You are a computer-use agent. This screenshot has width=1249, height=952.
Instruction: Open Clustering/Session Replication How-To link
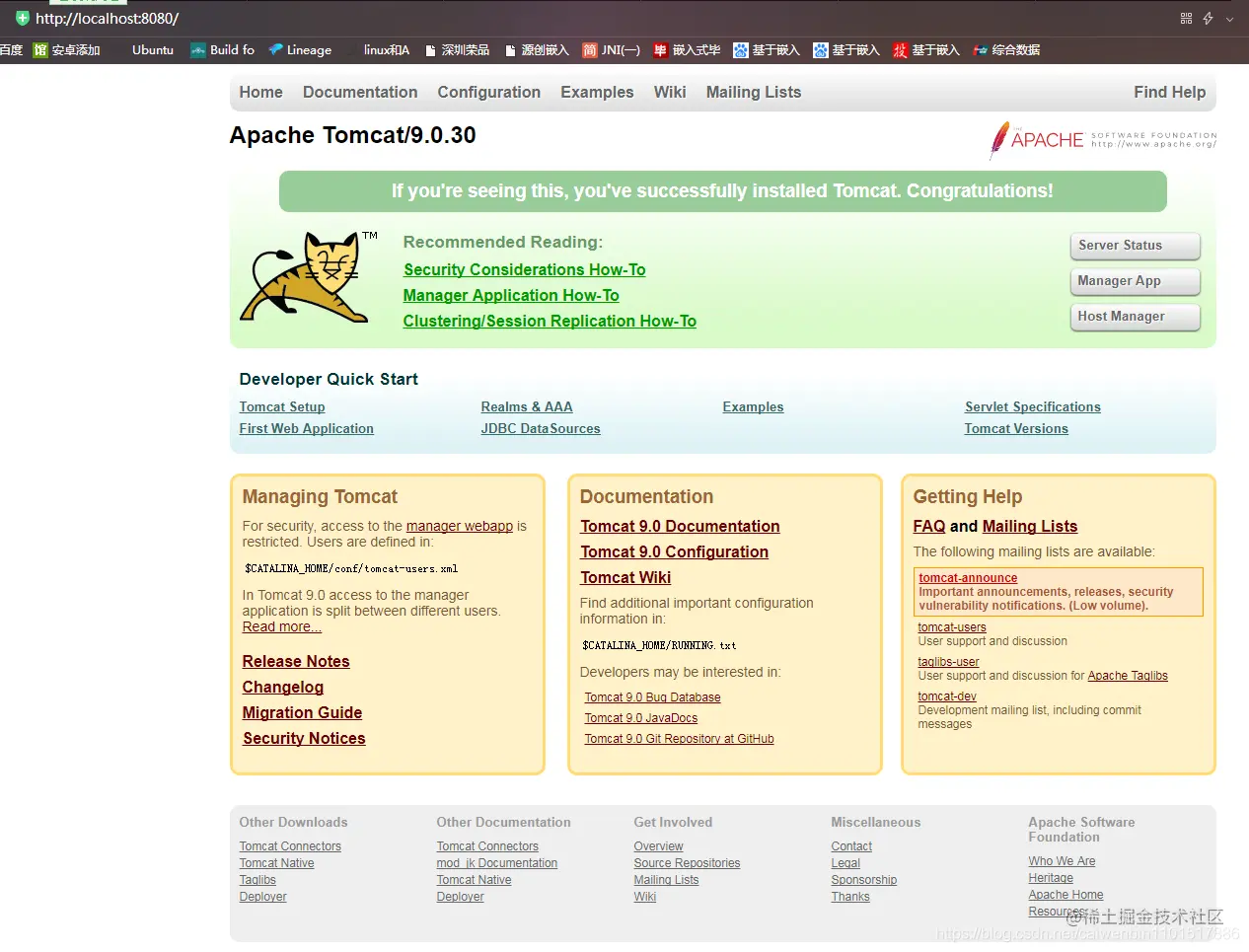pyautogui.click(x=550, y=321)
